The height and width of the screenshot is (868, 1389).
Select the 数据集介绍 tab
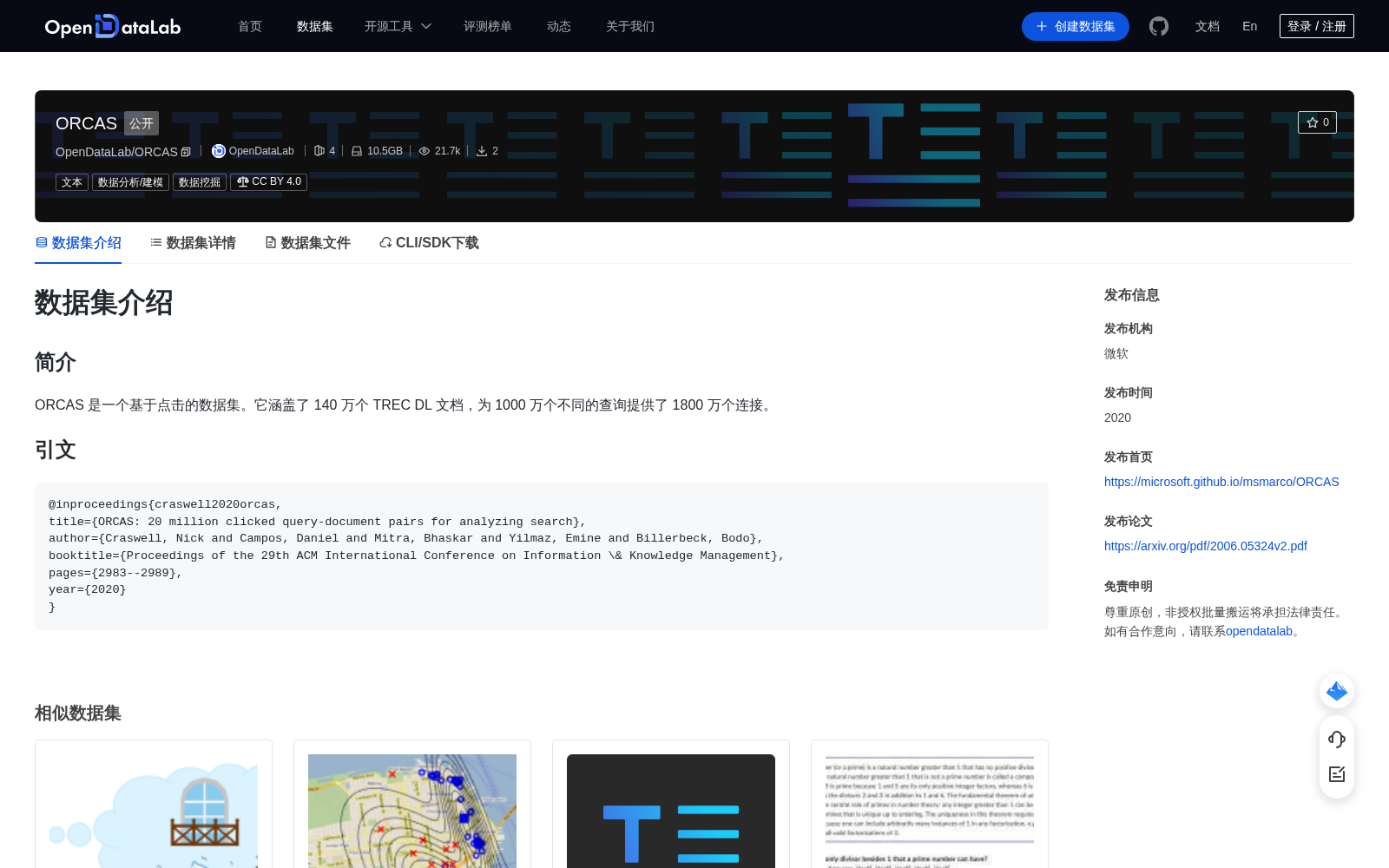click(78, 243)
